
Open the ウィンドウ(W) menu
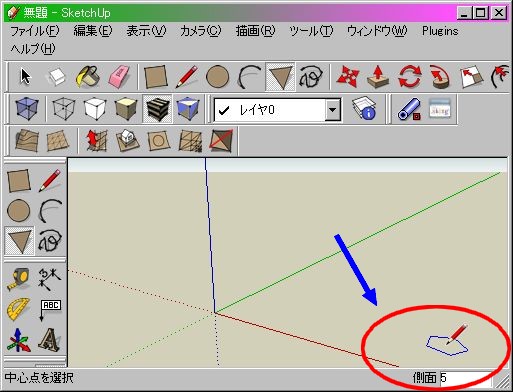click(x=377, y=31)
